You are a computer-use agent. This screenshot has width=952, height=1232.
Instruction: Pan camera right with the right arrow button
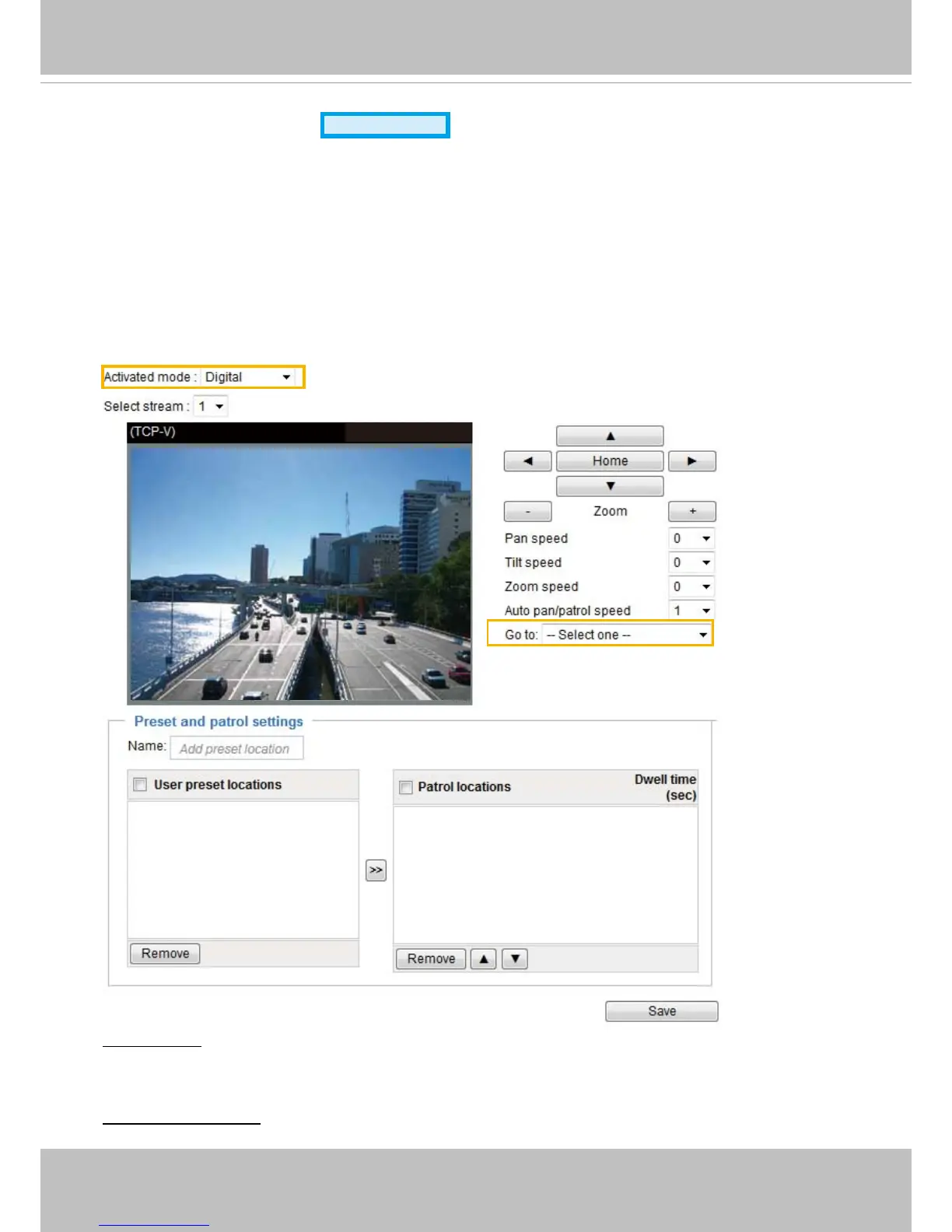point(692,461)
